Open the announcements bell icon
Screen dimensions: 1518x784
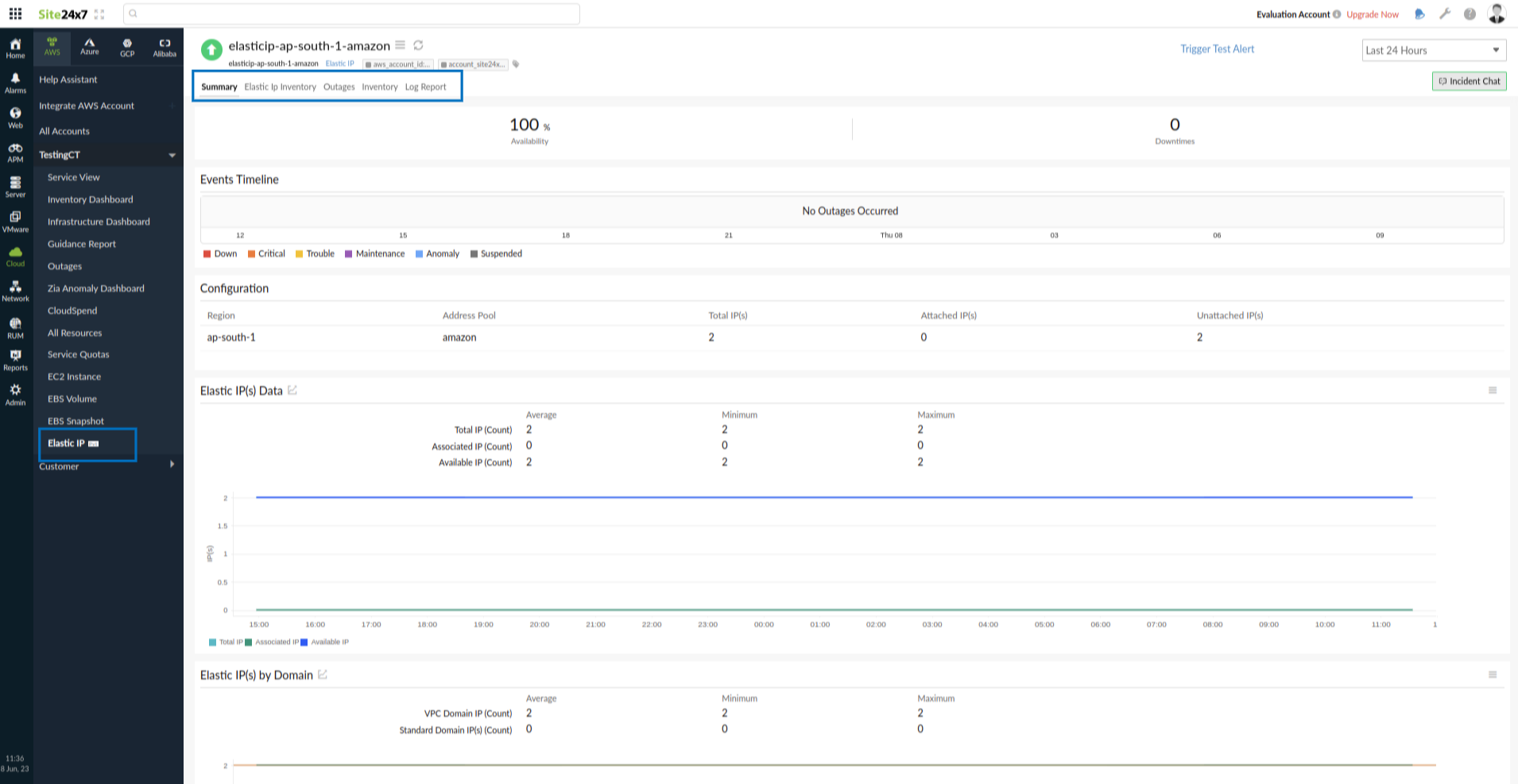pyautogui.click(x=1419, y=14)
